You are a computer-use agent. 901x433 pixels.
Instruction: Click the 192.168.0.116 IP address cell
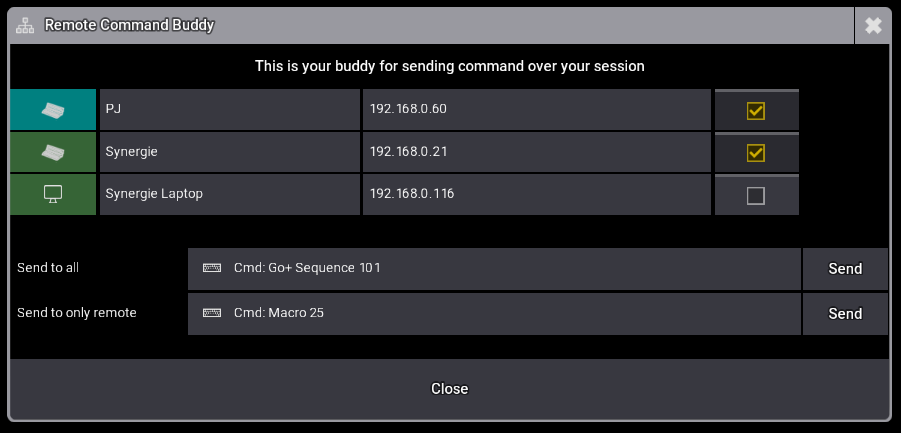[536, 194]
